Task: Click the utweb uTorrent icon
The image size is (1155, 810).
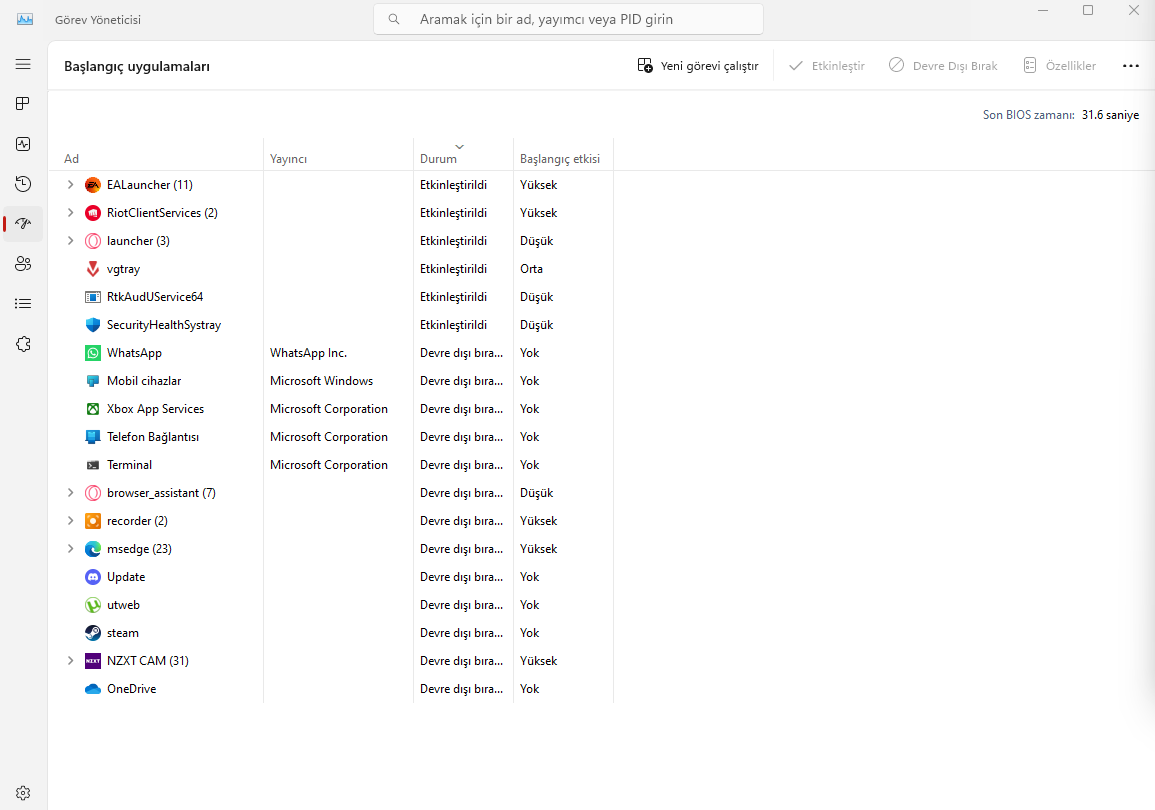Action: coord(93,605)
